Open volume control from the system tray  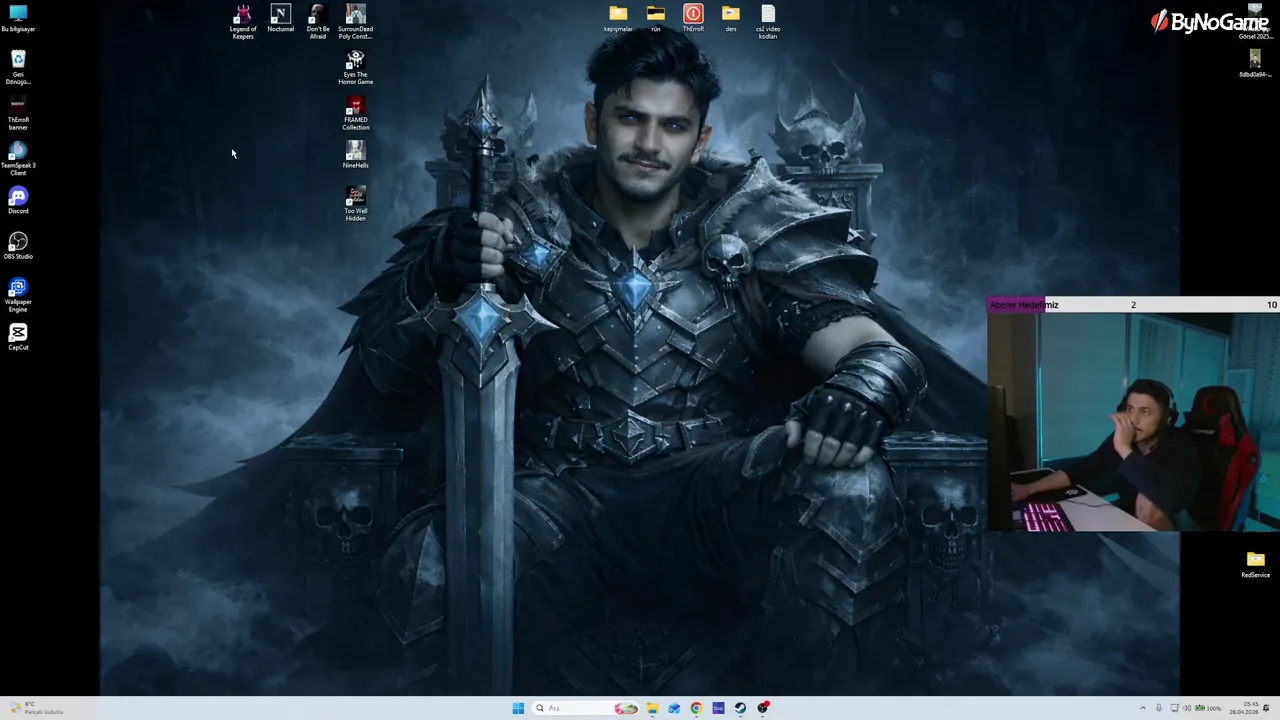1187,708
